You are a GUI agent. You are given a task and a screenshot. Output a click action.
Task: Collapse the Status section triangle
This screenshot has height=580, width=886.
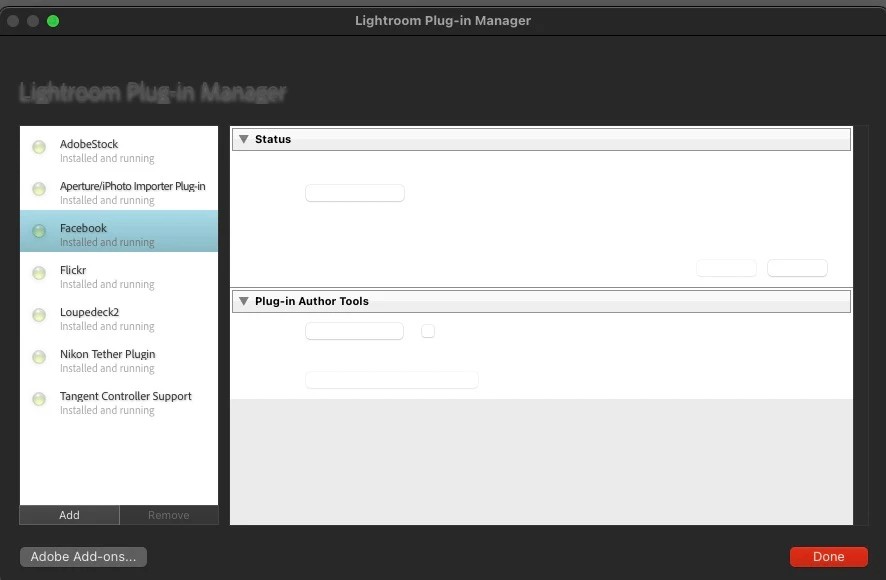244,139
